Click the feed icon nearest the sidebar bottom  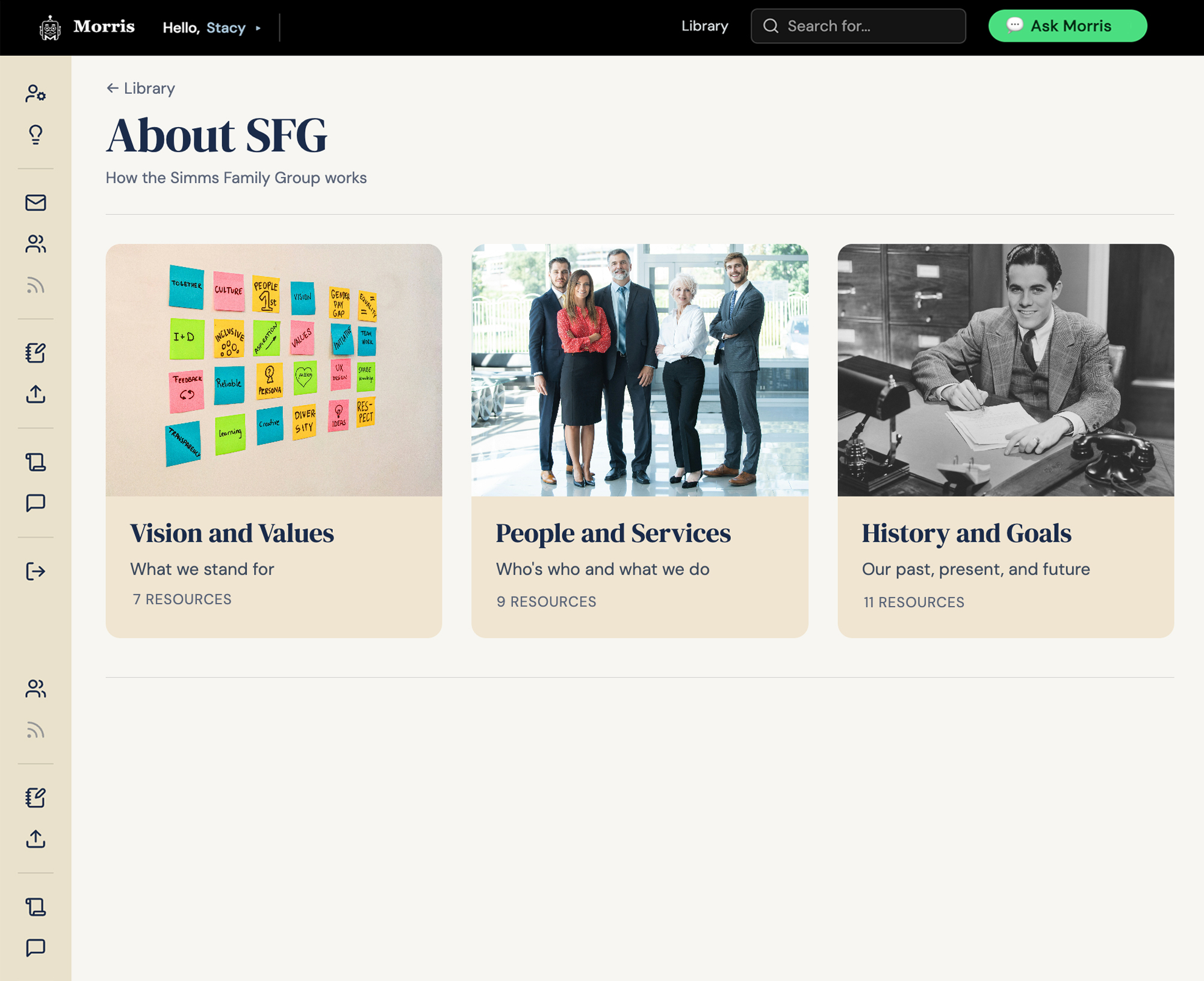(36, 730)
